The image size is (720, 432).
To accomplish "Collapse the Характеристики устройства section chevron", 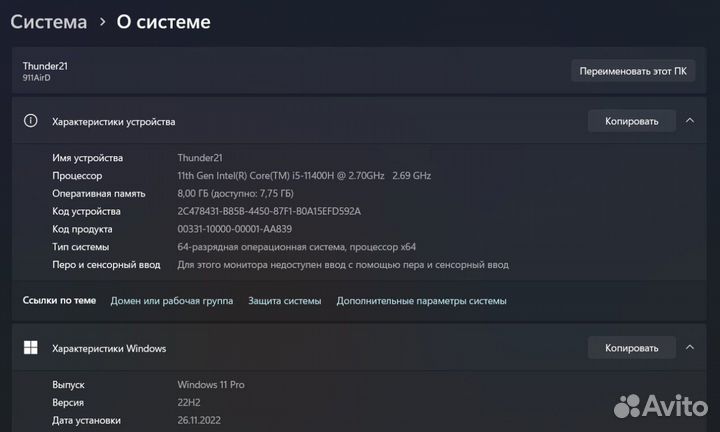I will click(x=690, y=121).
